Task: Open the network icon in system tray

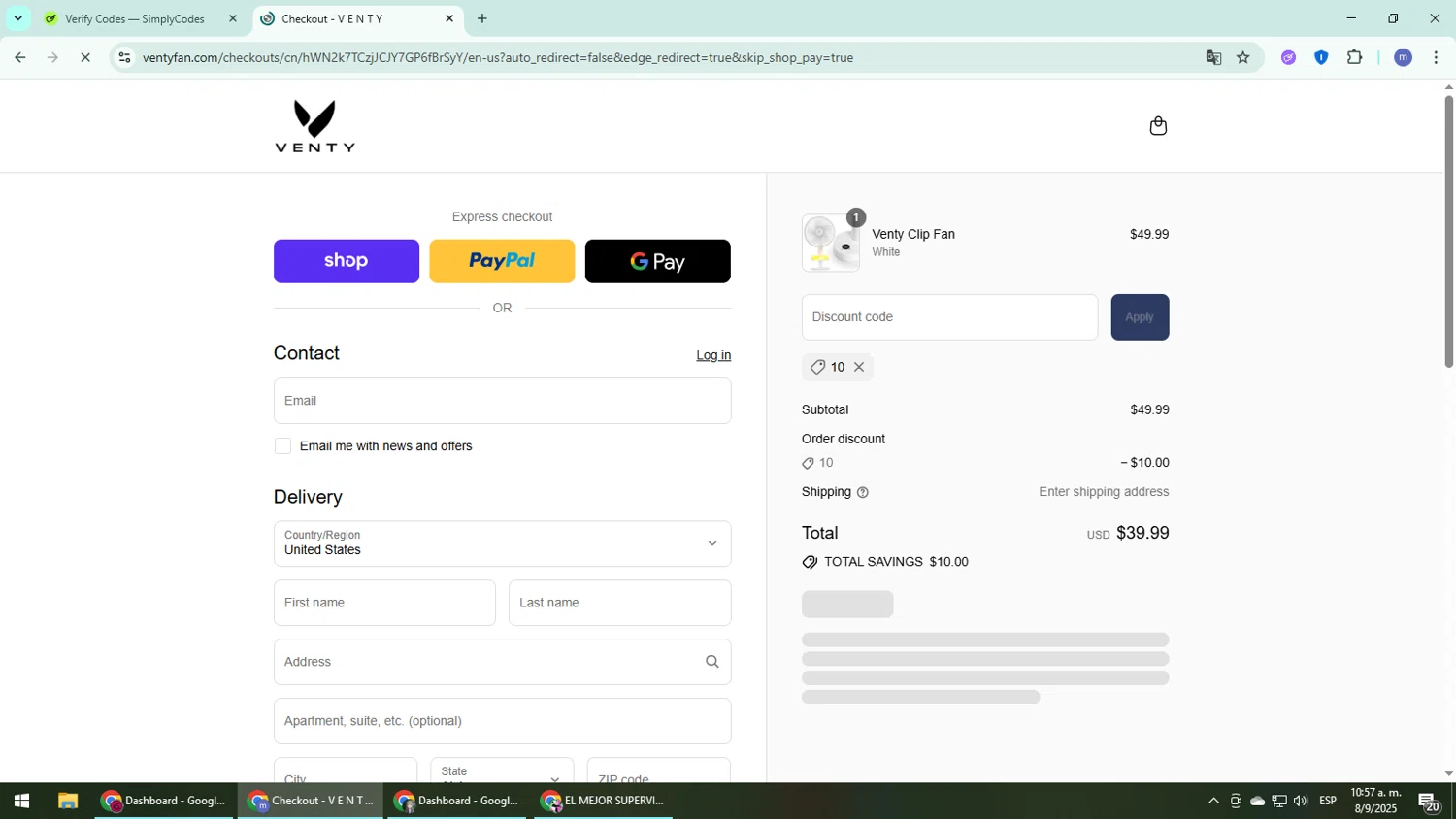Action: click(x=1279, y=801)
